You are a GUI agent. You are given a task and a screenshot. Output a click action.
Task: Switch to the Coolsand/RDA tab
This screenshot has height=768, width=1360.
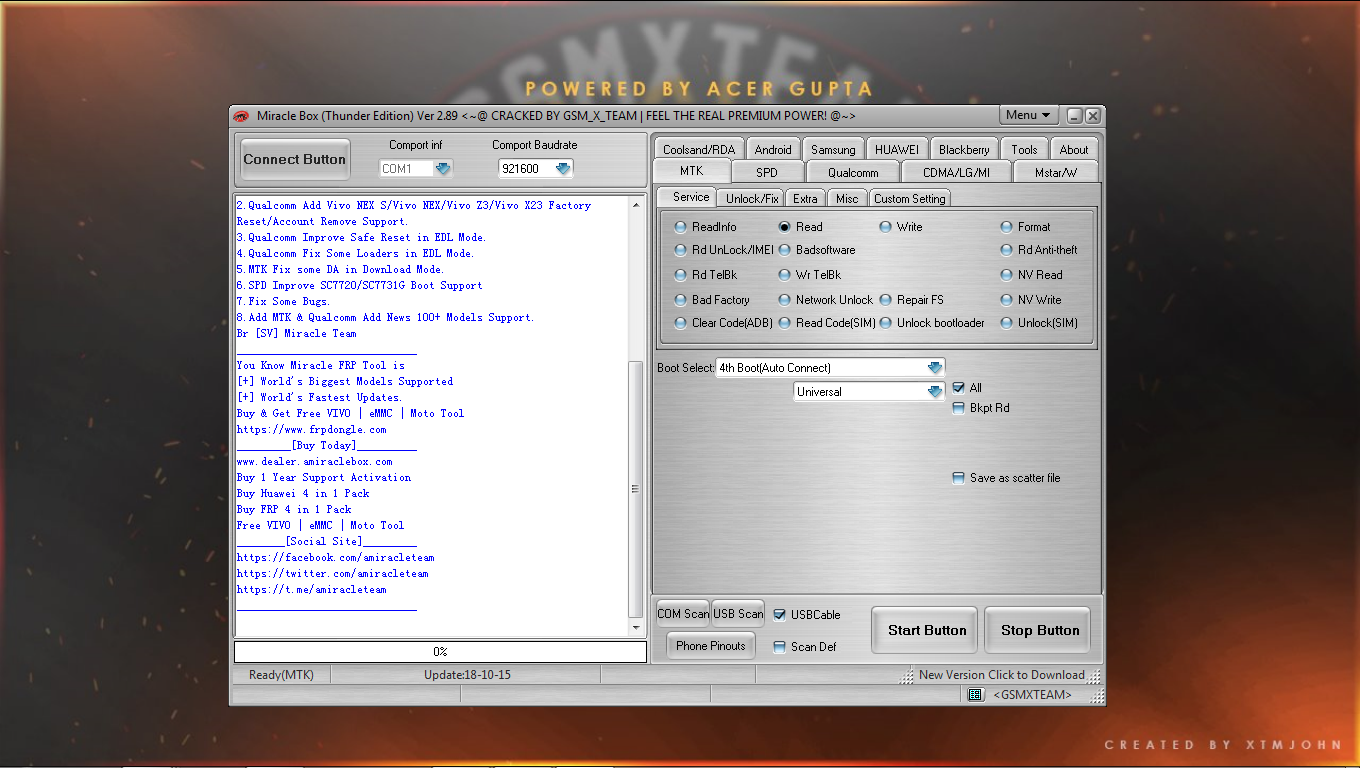(x=698, y=149)
